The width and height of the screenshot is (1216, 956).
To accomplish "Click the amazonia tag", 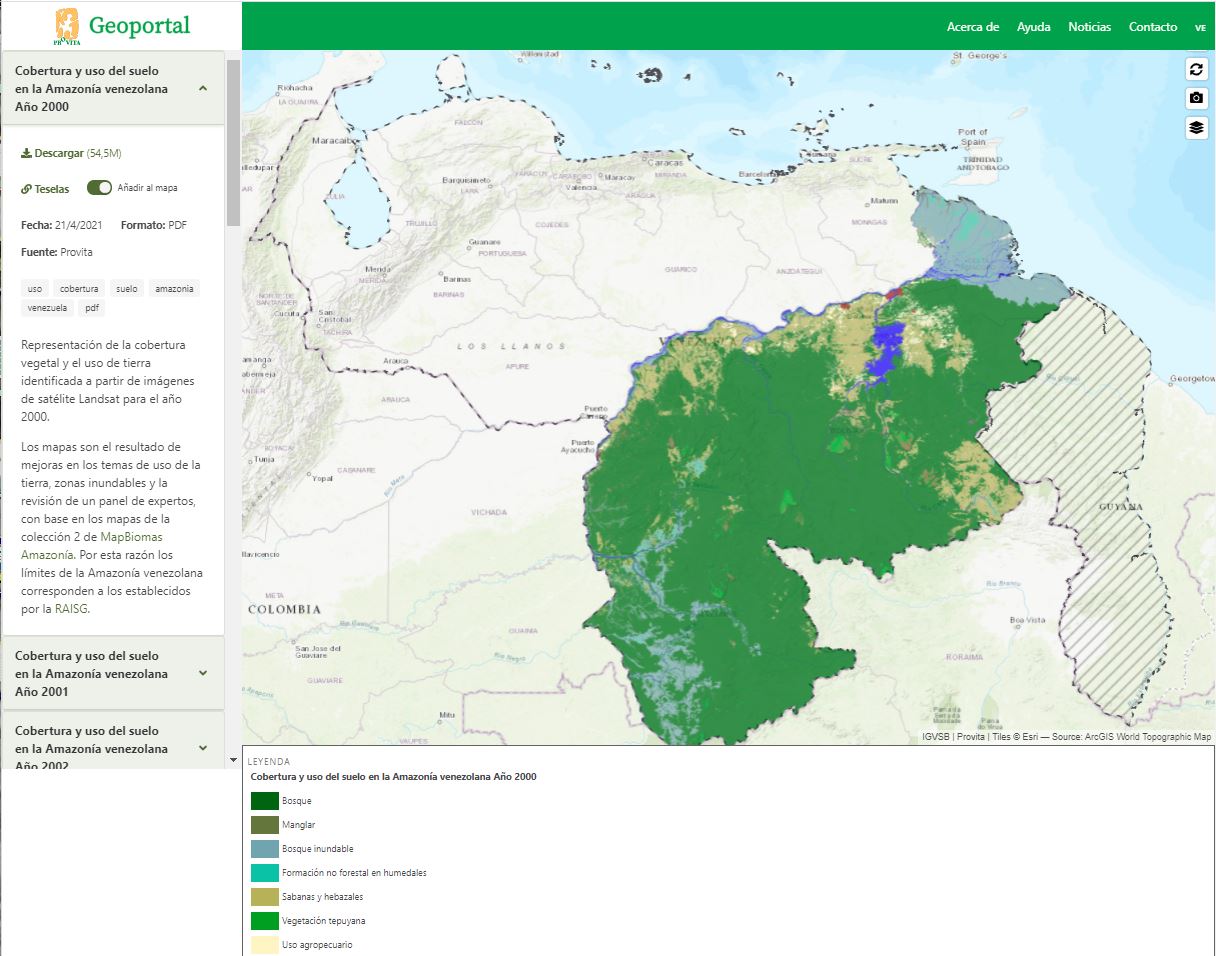I will [x=174, y=289].
